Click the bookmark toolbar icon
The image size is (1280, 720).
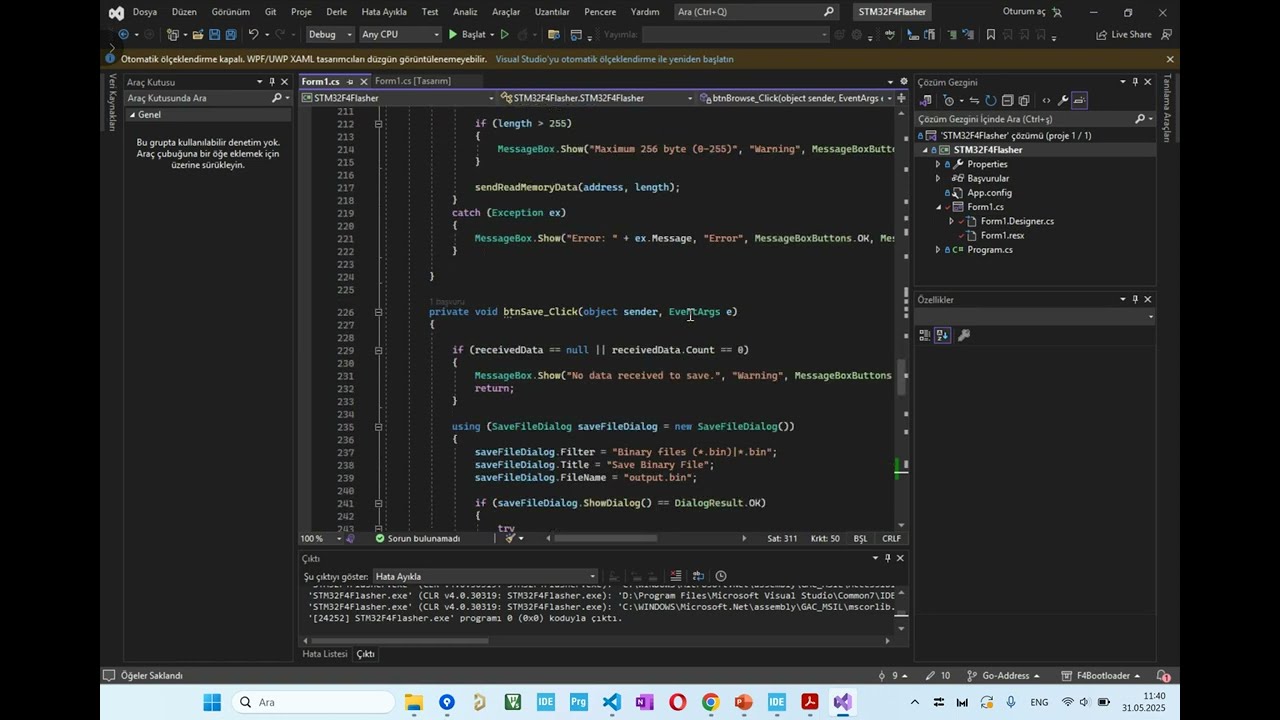click(x=991, y=34)
